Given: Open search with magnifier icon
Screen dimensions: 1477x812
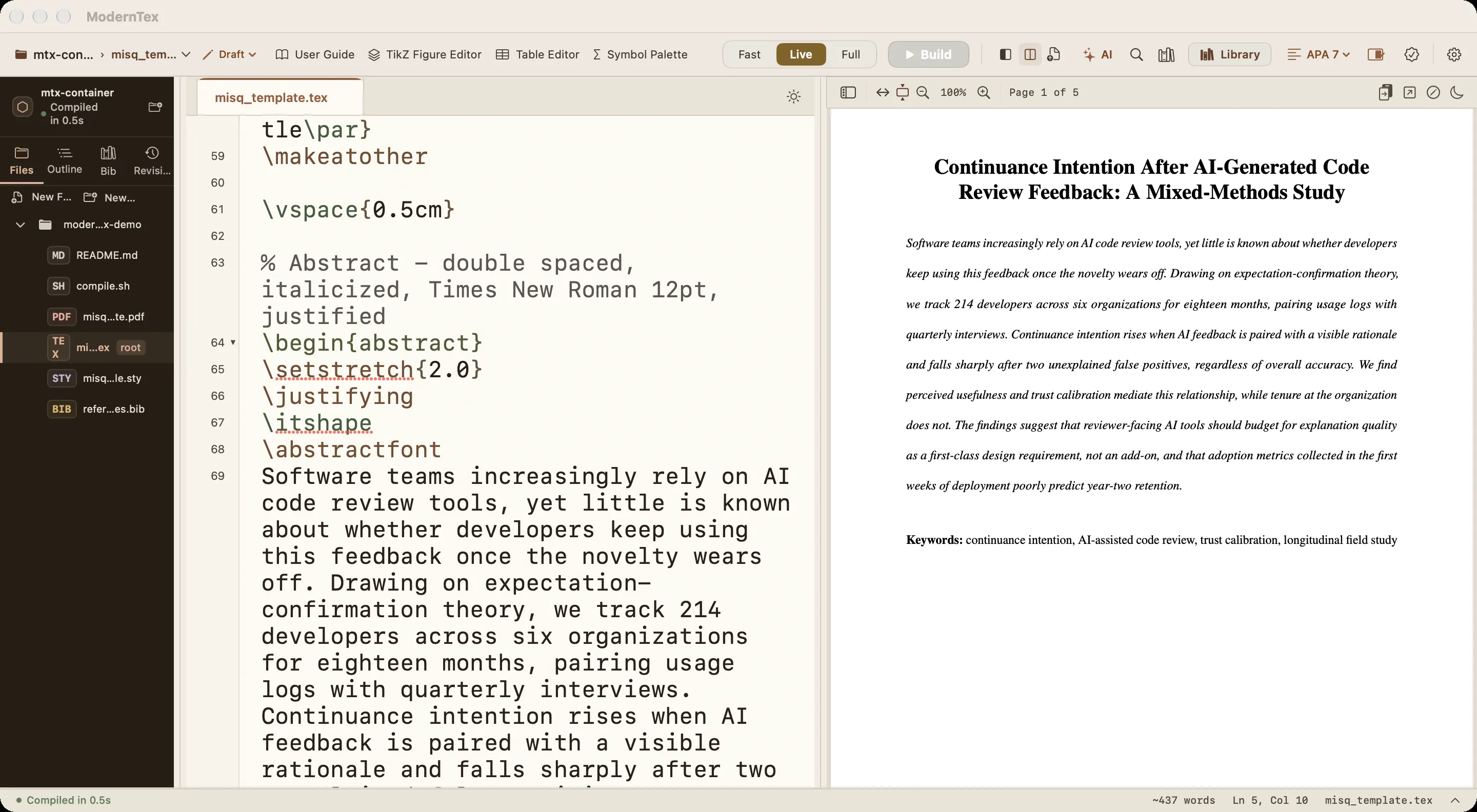Looking at the screenshot, I should (1136, 54).
